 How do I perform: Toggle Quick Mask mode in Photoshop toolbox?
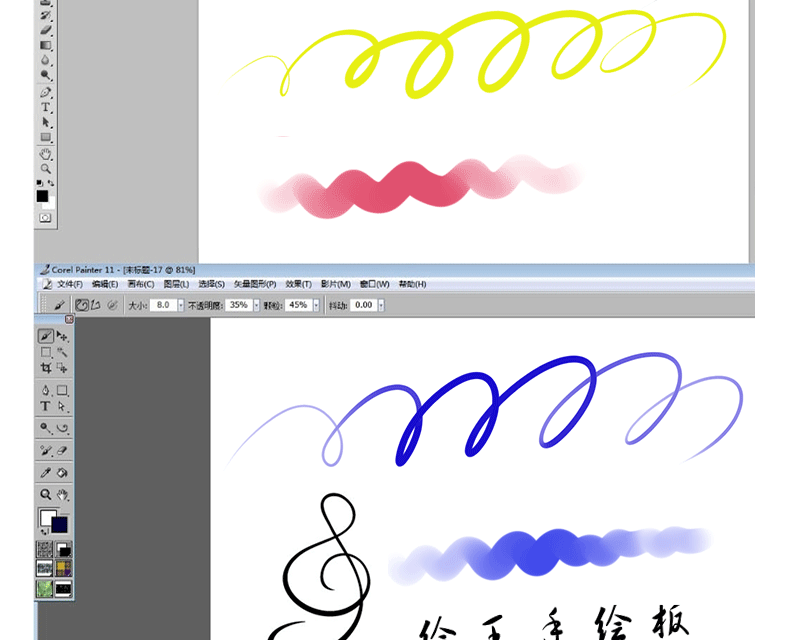45,218
